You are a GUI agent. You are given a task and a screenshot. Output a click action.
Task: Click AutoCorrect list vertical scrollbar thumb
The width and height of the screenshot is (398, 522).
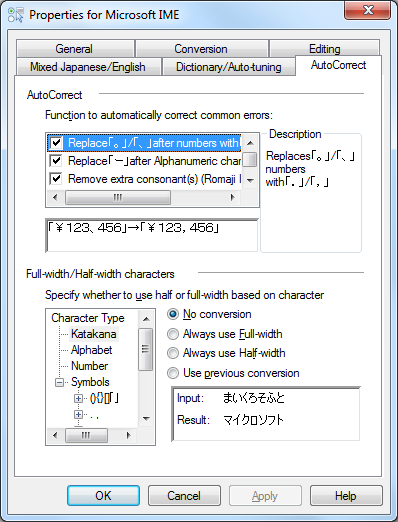[250, 160]
